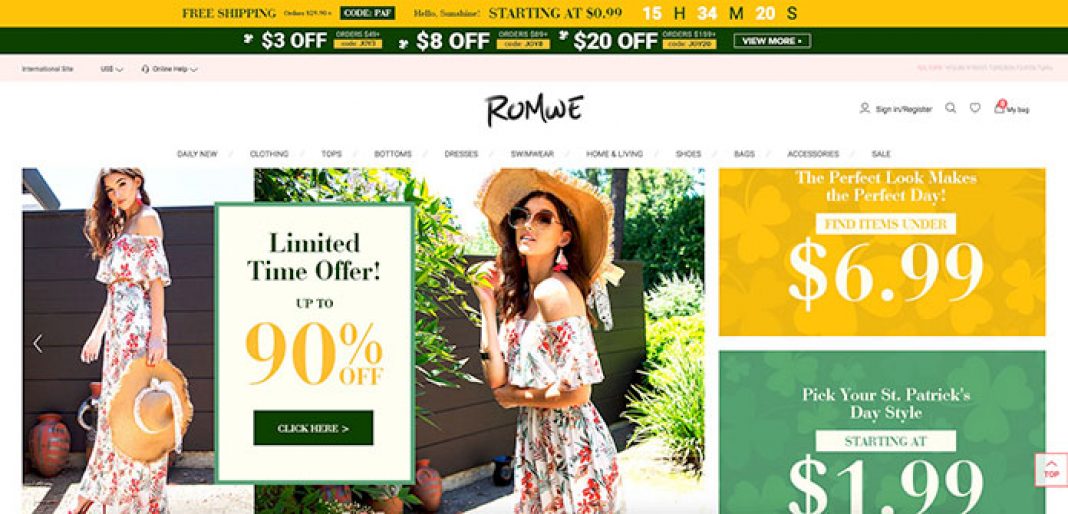This screenshot has height=514, width=1068.
Task: Open the search magnifier icon
Action: pos(950,108)
